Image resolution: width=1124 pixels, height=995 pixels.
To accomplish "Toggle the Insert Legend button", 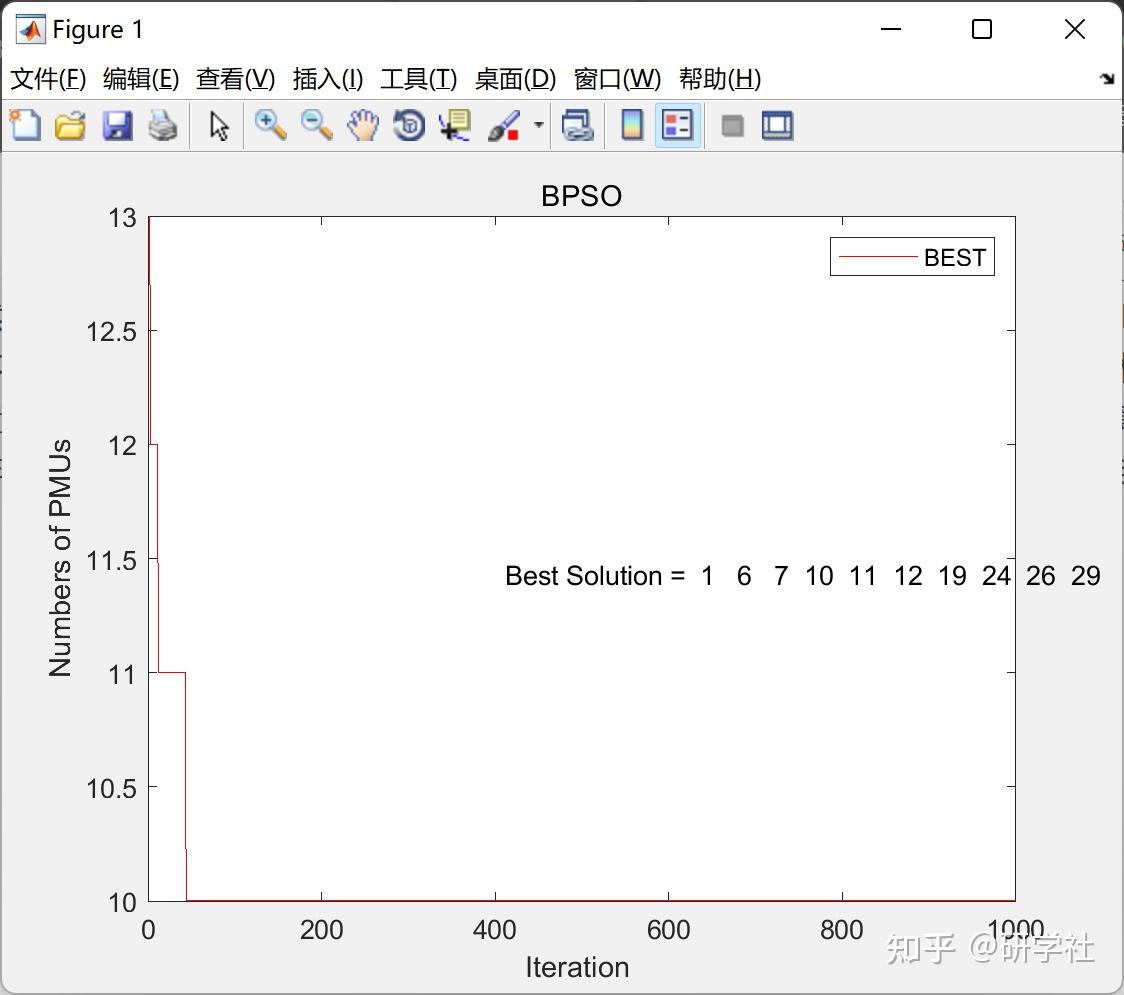I will pos(677,125).
